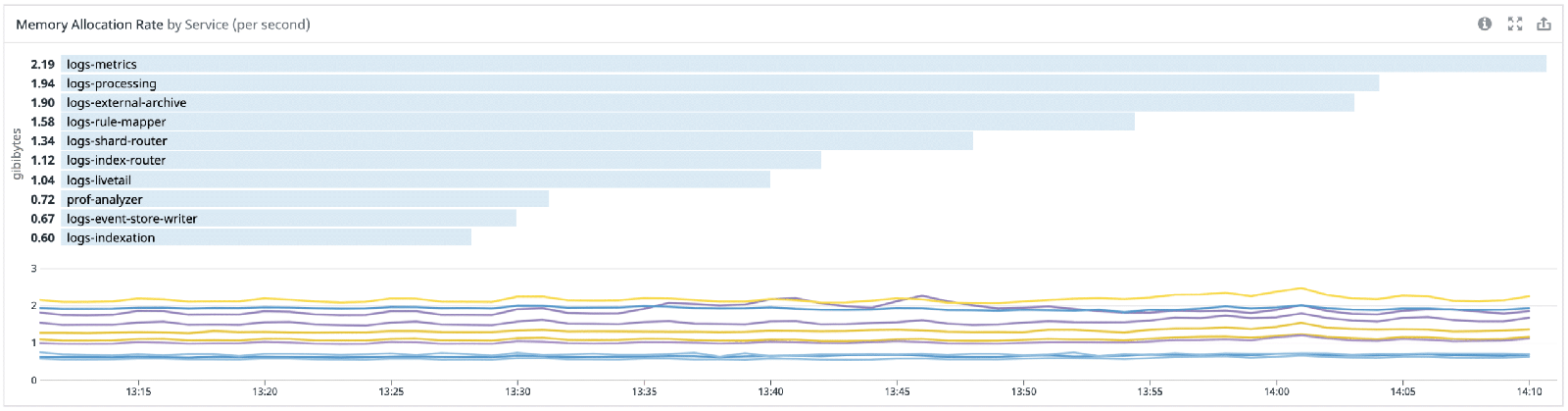This screenshot has height=411, width=1568.
Task: Expand the graph to fullscreen
Action: 1515,24
